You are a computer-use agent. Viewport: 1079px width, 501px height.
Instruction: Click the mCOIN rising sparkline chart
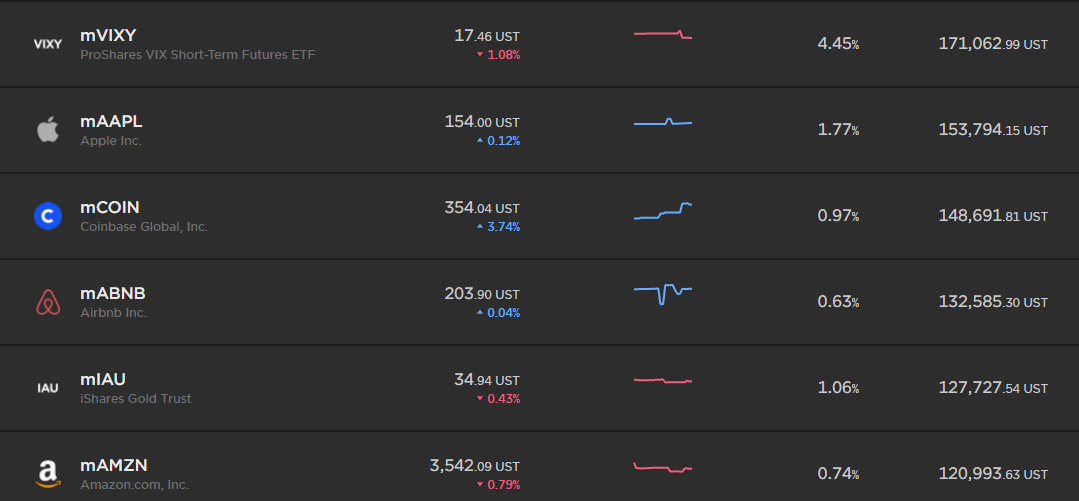663,211
